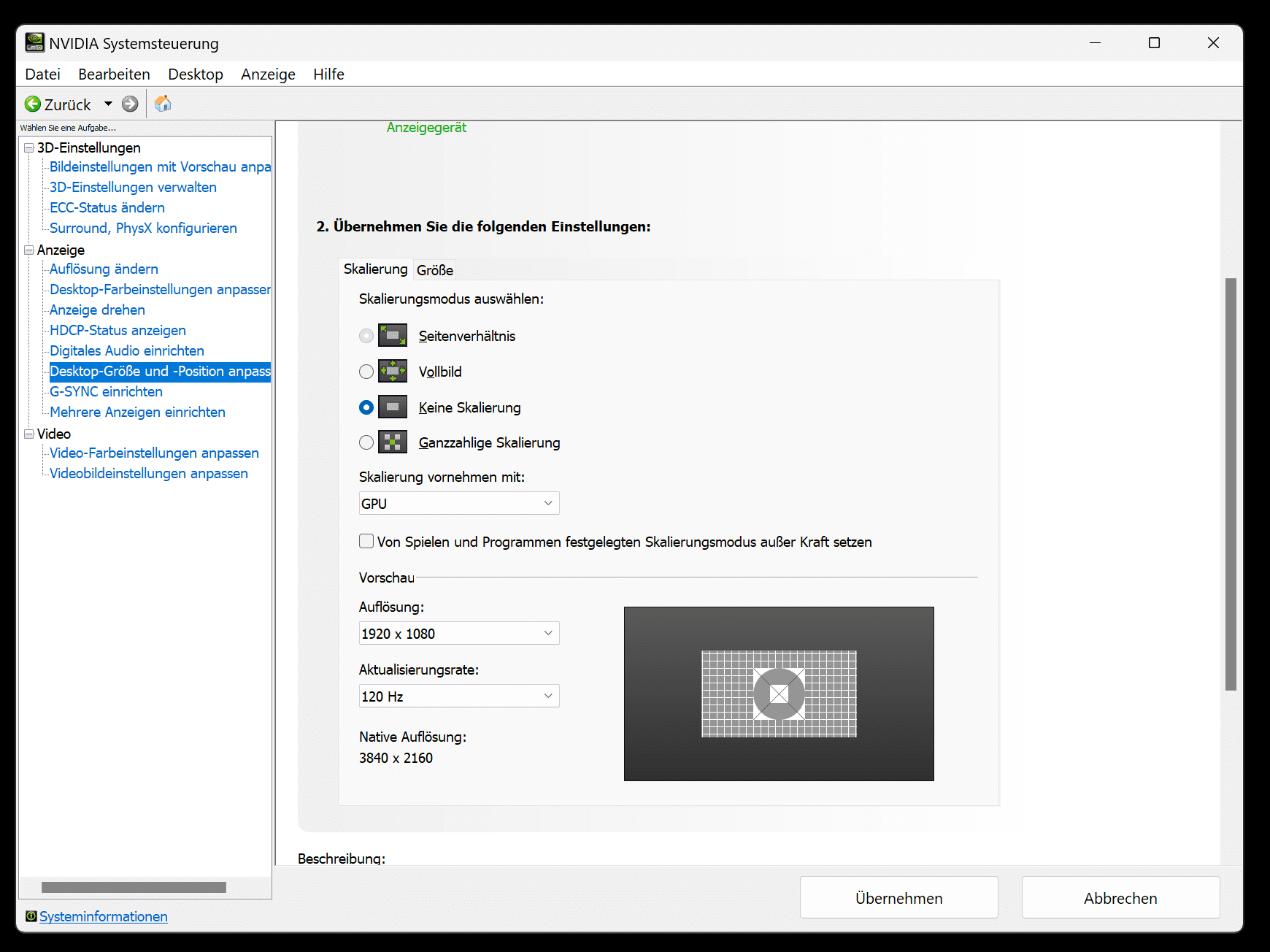Open Surround, PhysX konfigurieren

(143, 228)
